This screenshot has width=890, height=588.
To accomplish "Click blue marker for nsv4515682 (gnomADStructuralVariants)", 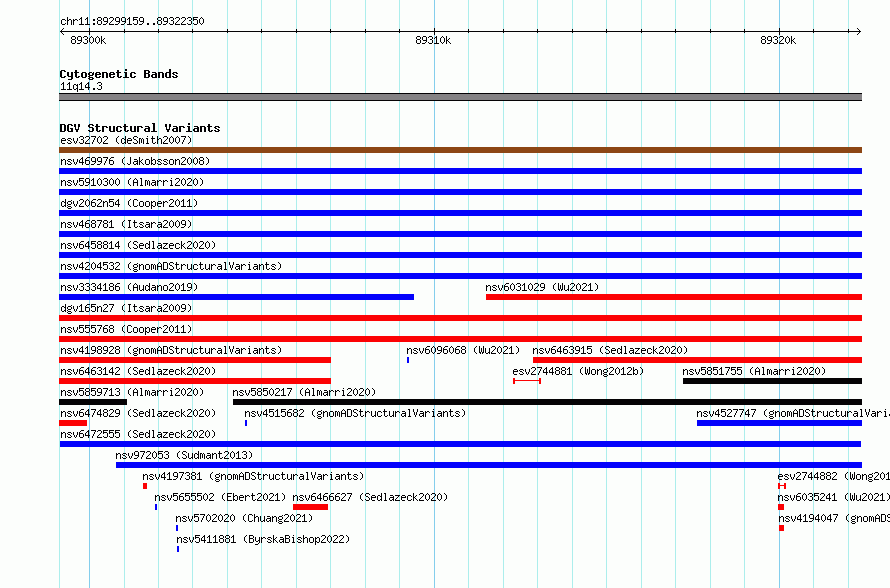I will [246, 423].
